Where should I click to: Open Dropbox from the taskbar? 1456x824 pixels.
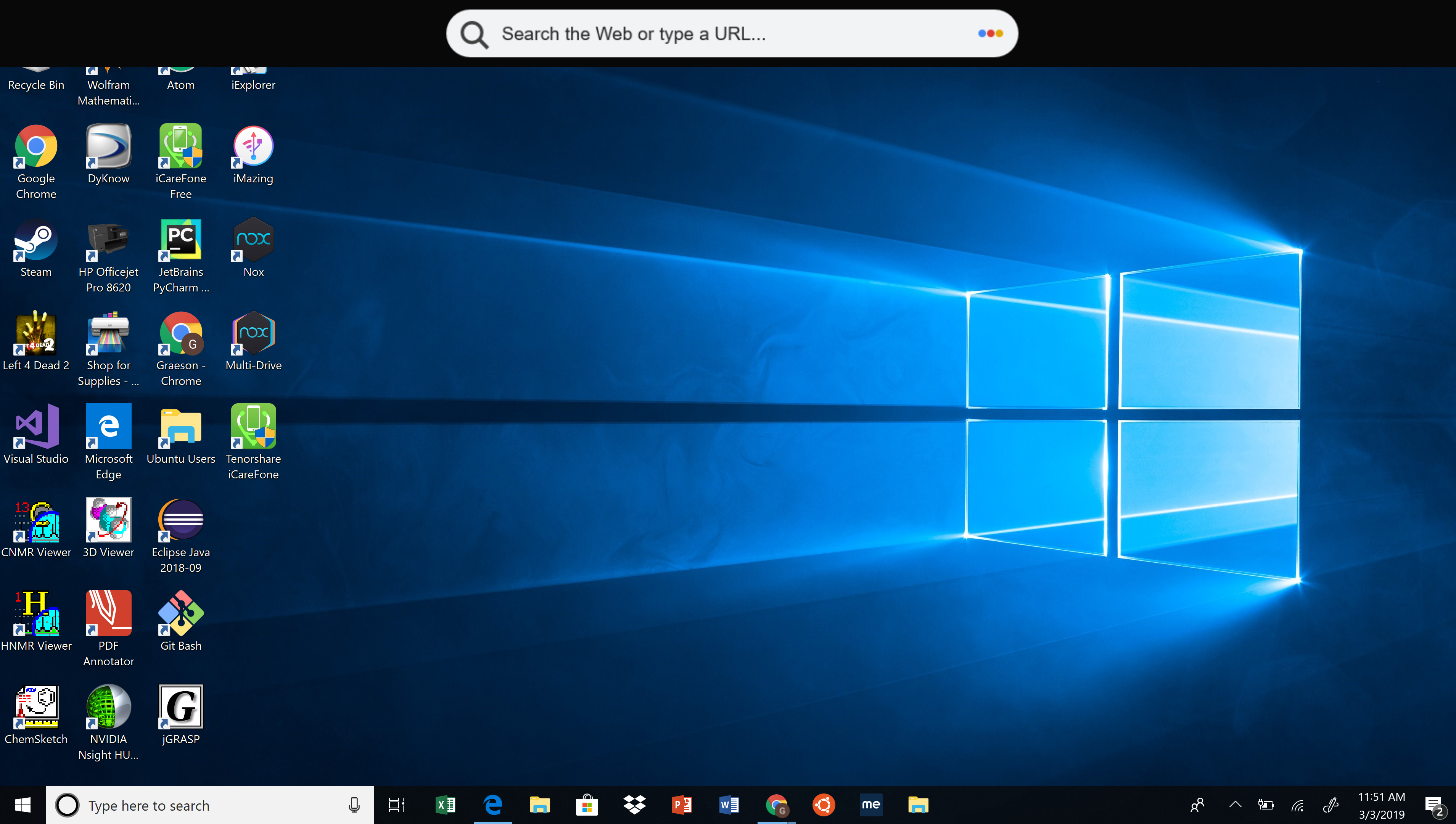pyautogui.click(x=634, y=805)
